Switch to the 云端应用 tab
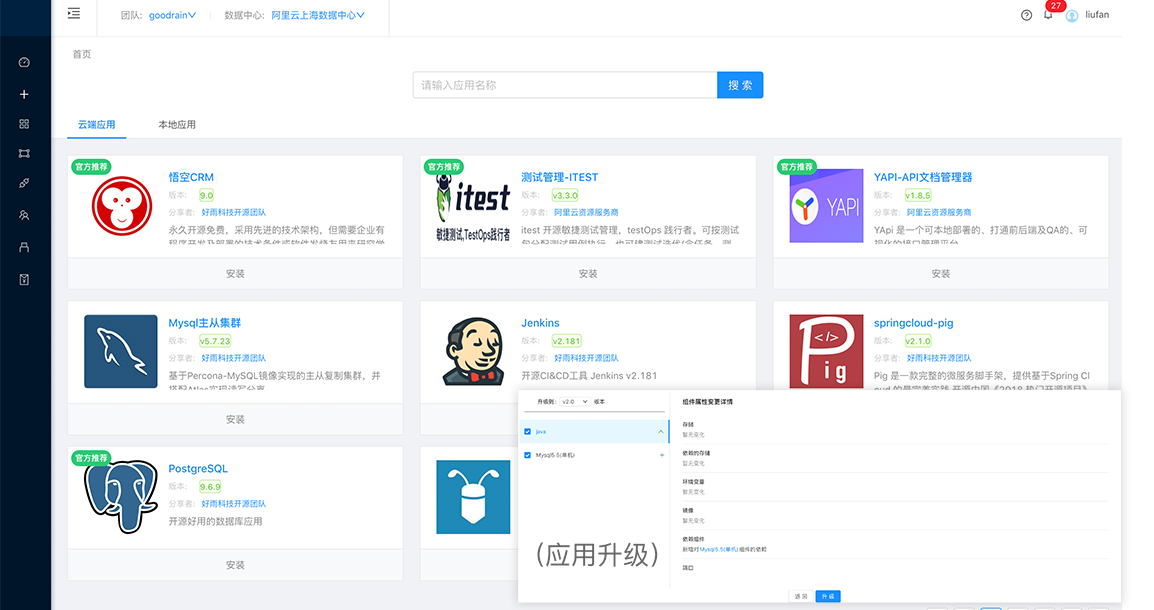Screen dimensions: 1154x610 (97, 124)
